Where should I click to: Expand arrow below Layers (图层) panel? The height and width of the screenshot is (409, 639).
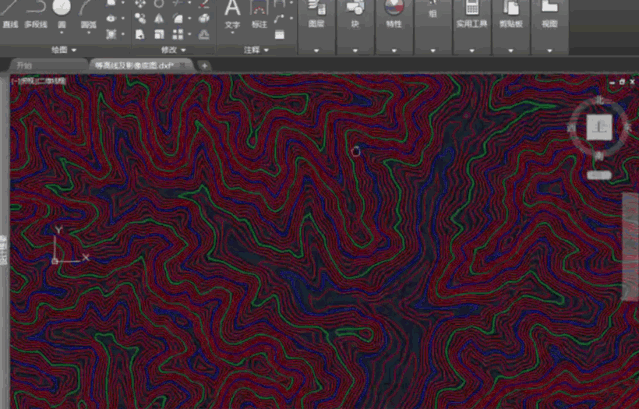316,51
